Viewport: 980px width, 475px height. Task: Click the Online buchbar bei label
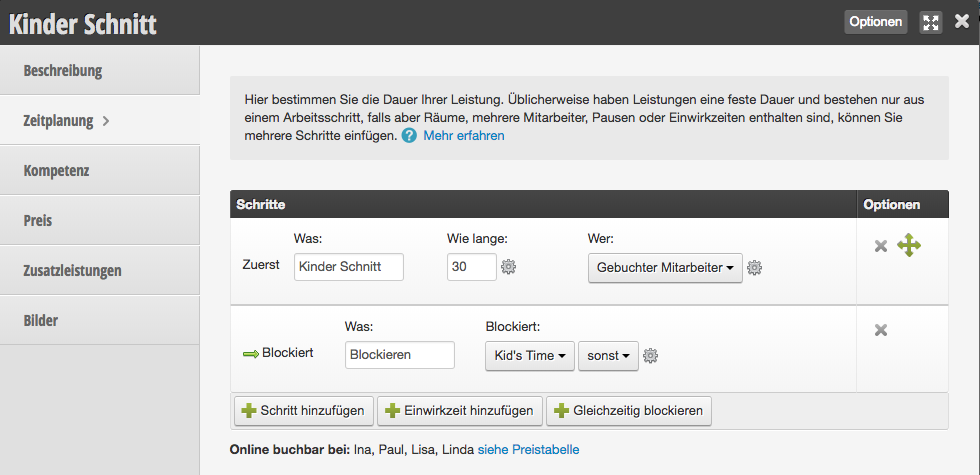(x=290, y=449)
